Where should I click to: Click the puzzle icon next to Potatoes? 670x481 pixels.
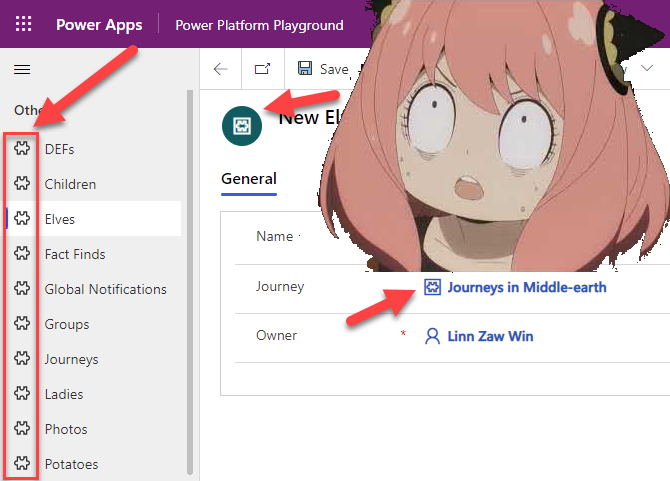pyautogui.click(x=22, y=464)
